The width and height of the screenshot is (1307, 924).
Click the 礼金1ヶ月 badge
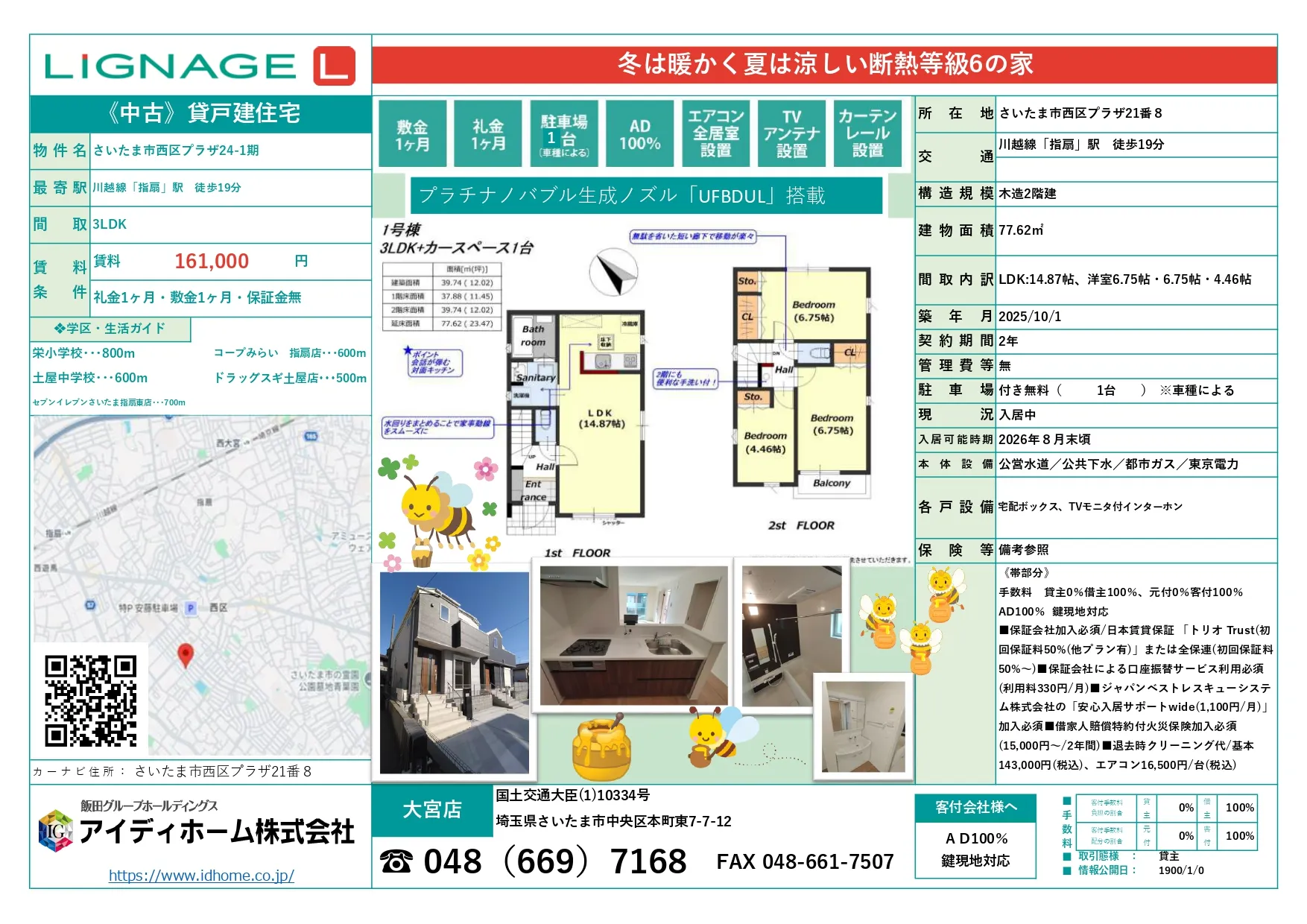point(488,134)
